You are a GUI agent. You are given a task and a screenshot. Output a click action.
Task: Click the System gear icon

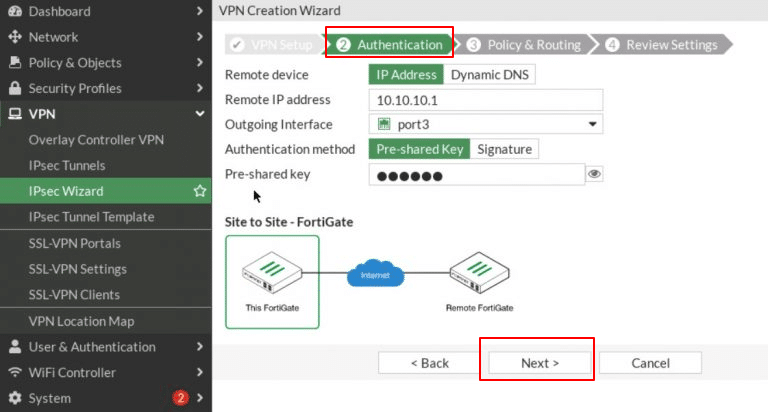pyautogui.click(x=15, y=398)
